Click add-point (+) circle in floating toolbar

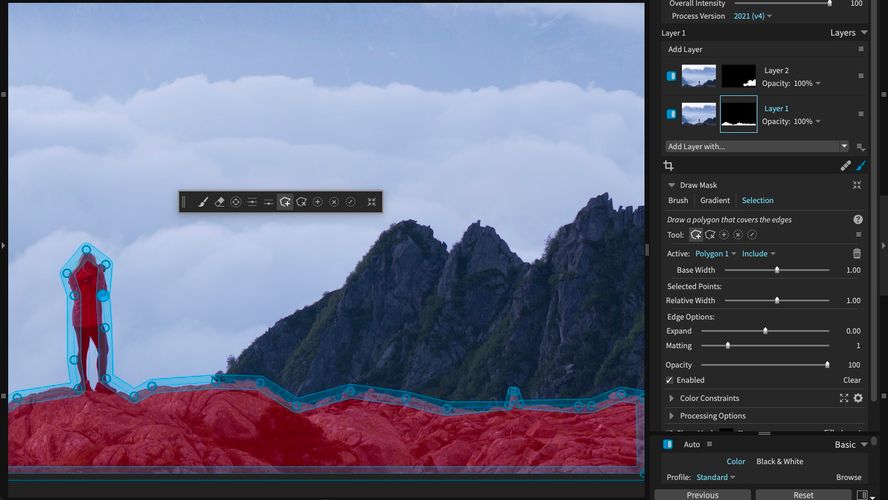click(318, 202)
